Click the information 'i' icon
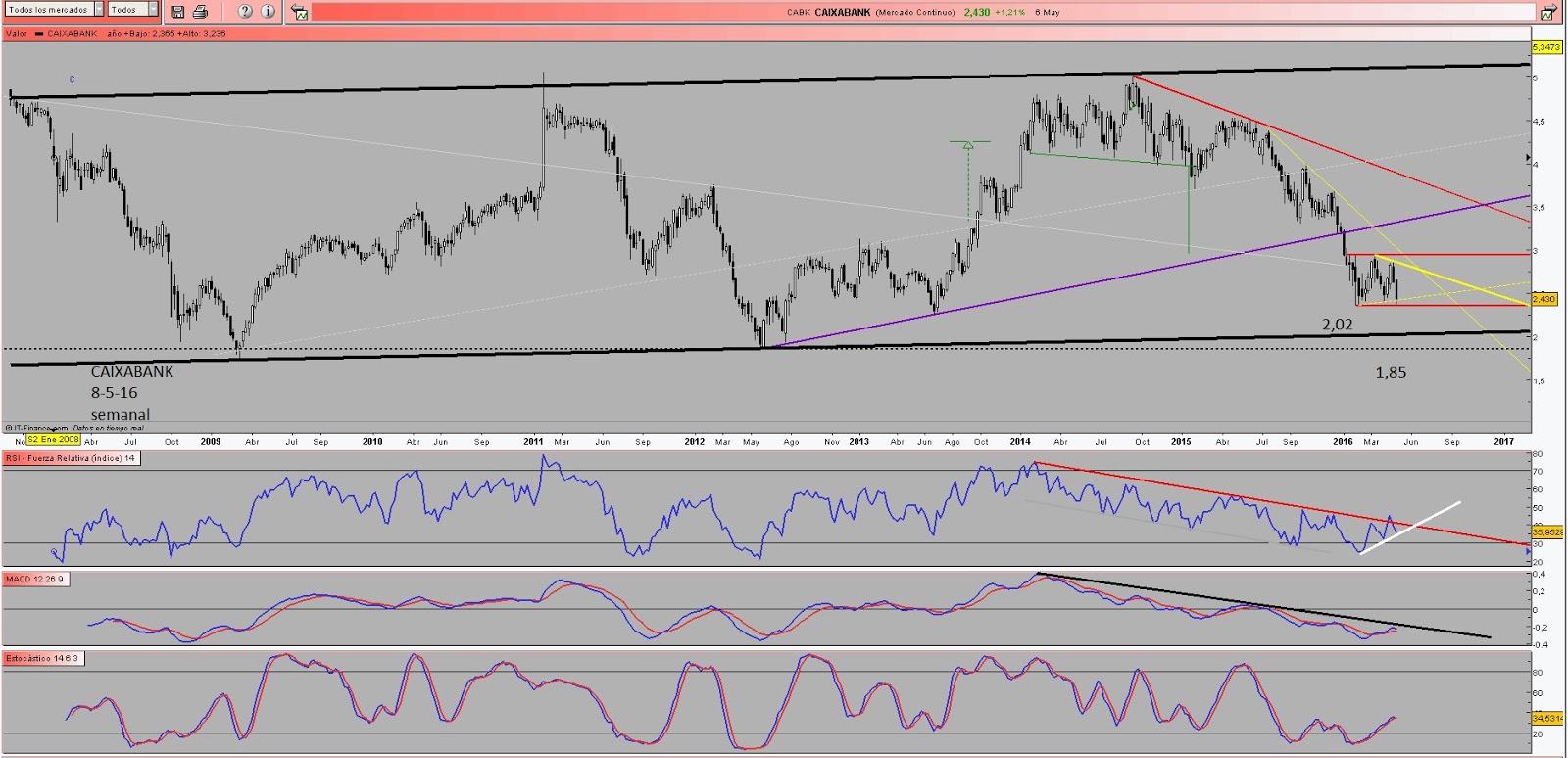Viewport: 1568px width, 758px height. (268, 12)
